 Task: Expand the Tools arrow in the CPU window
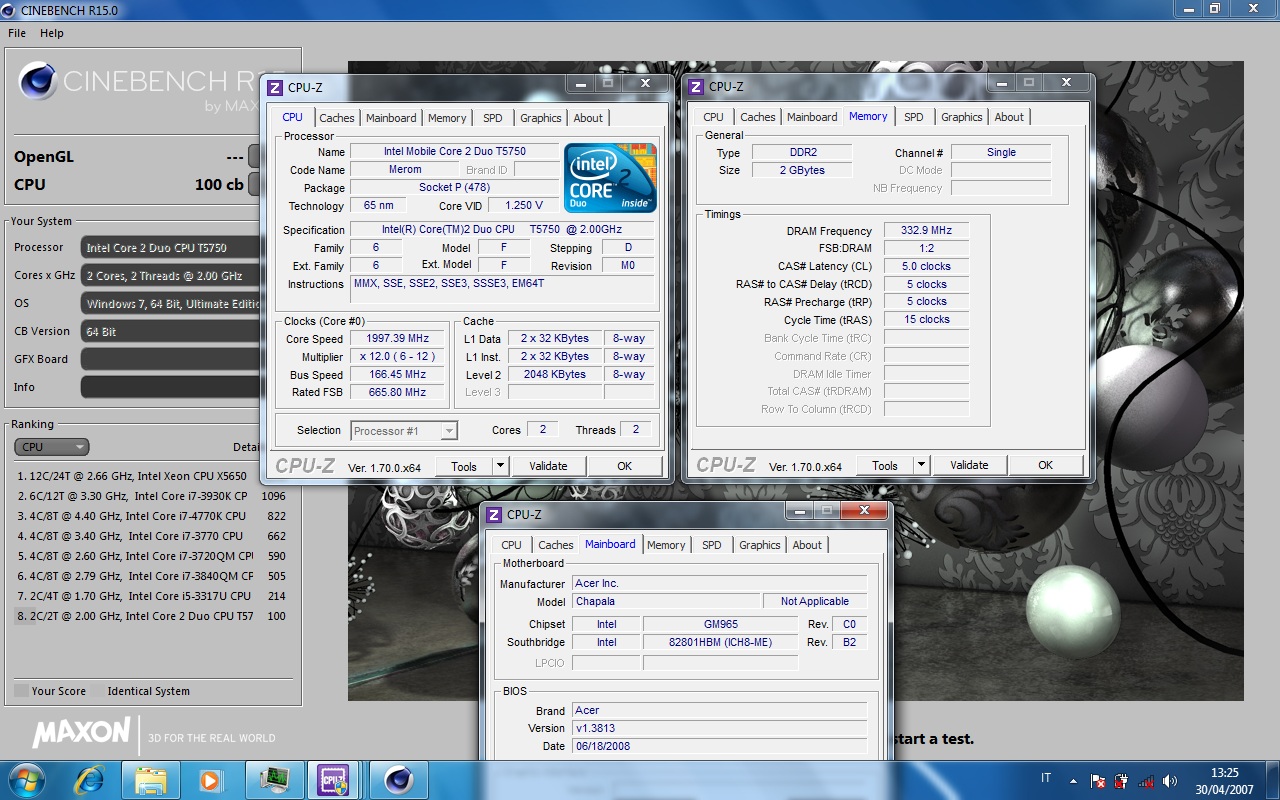point(500,466)
